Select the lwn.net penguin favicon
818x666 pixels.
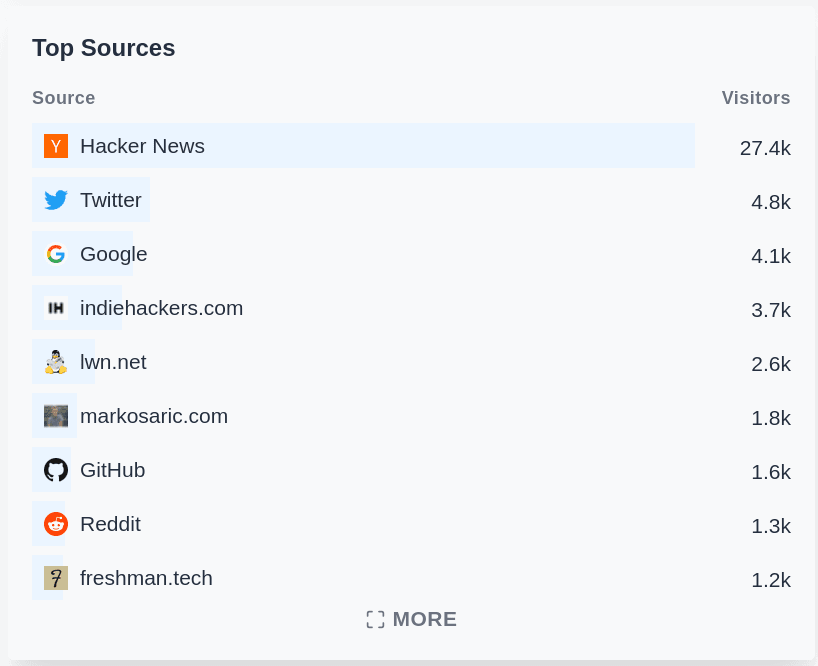pos(56,361)
